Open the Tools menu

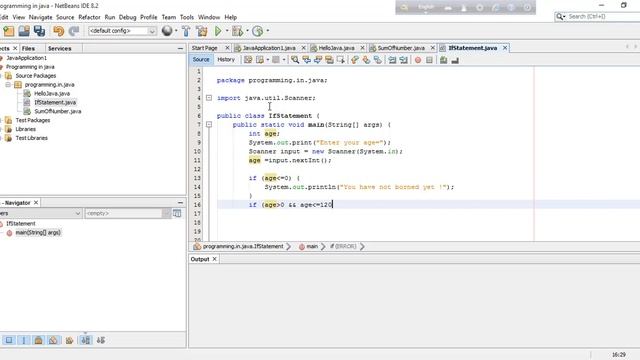click(187, 17)
